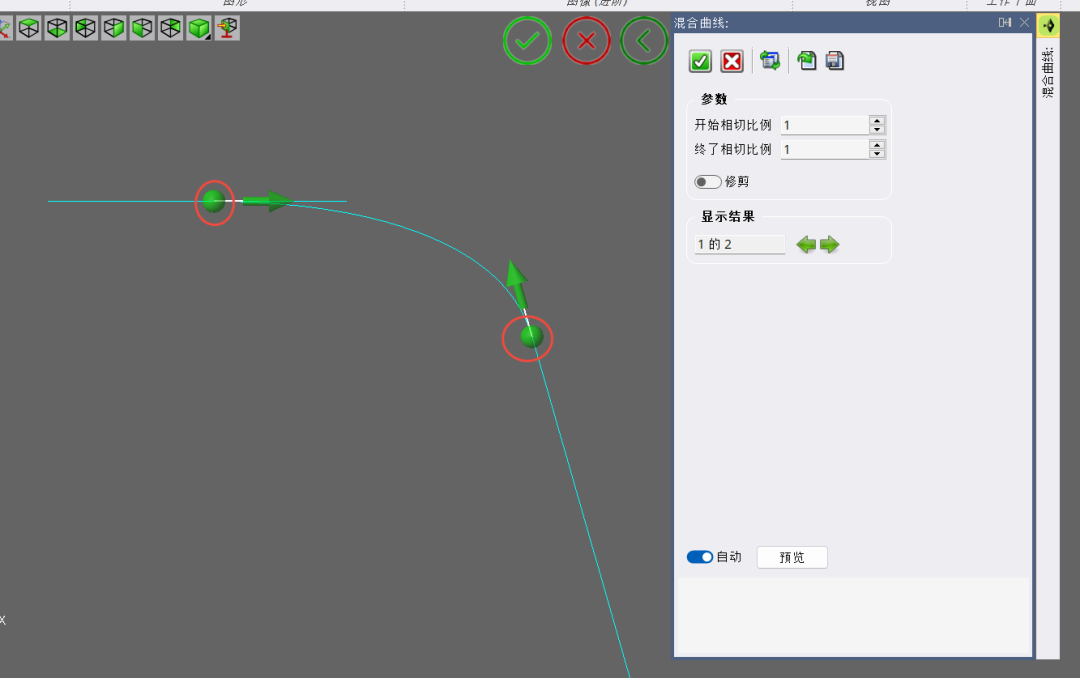Pin the 混合曲线 panel with dock icon
Image resolution: width=1080 pixels, height=678 pixels.
point(1005,22)
